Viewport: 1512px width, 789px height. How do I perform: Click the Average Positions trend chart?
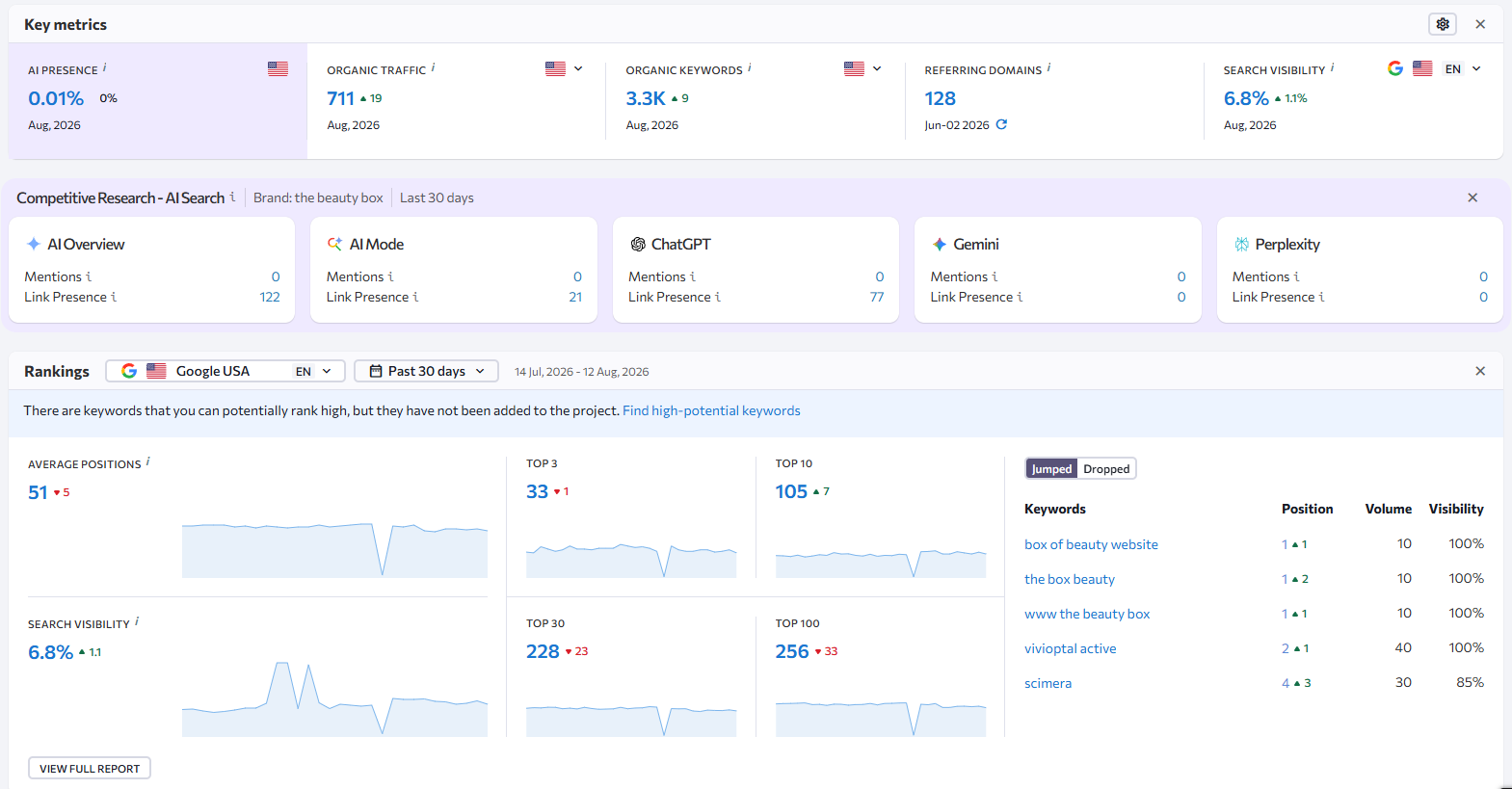point(334,550)
